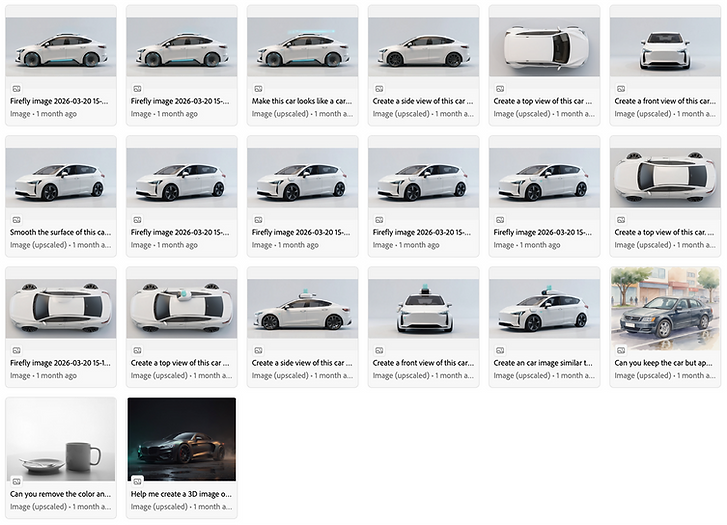Click 'Image (upscaled)' label under 'Smooth the surface' title
This screenshot has width=727, height=525.
point(38,245)
